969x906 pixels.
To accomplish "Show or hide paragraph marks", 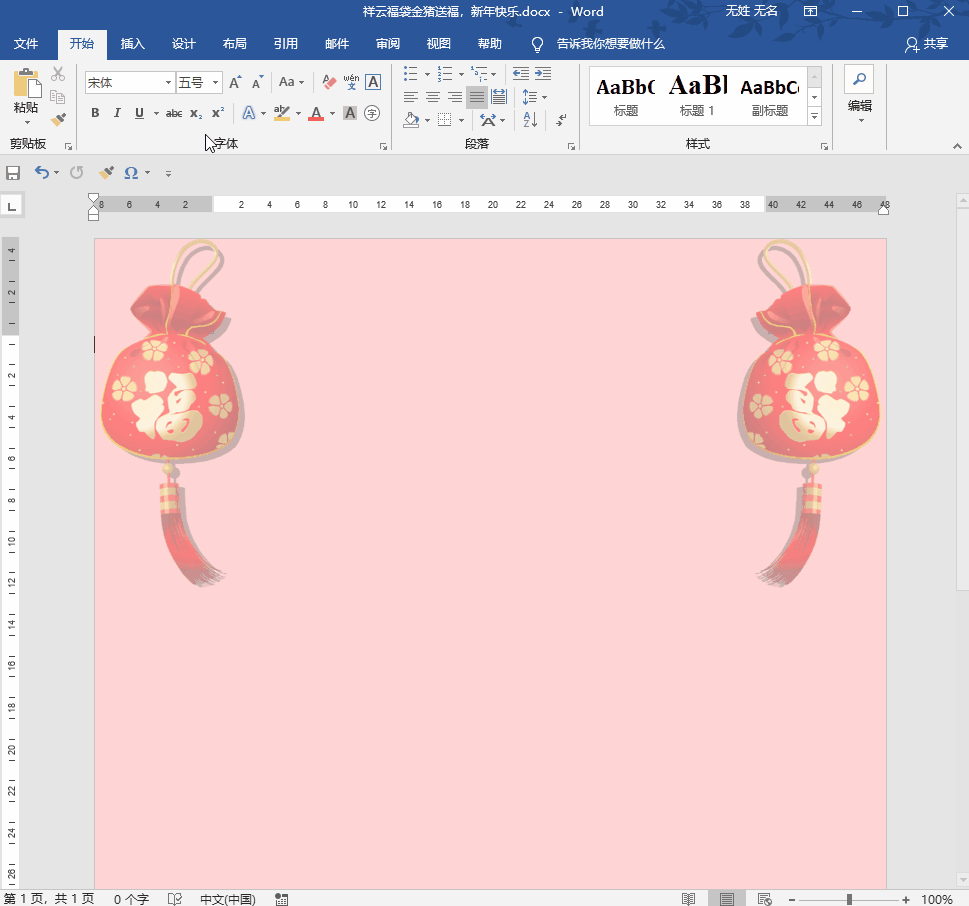I will click(561, 120).
